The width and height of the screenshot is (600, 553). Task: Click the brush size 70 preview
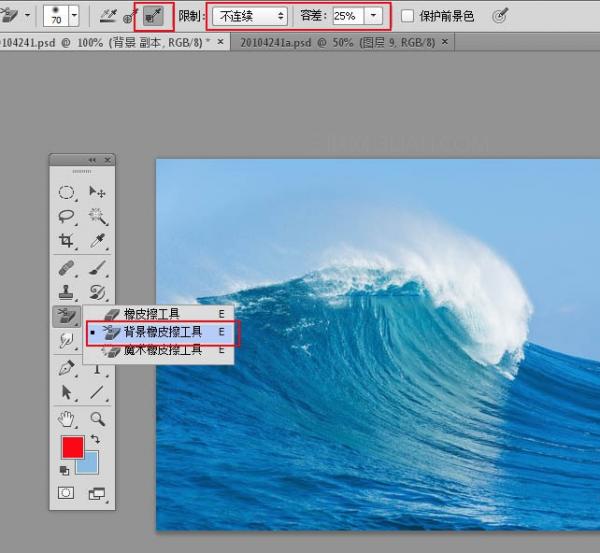click(56, 16)
